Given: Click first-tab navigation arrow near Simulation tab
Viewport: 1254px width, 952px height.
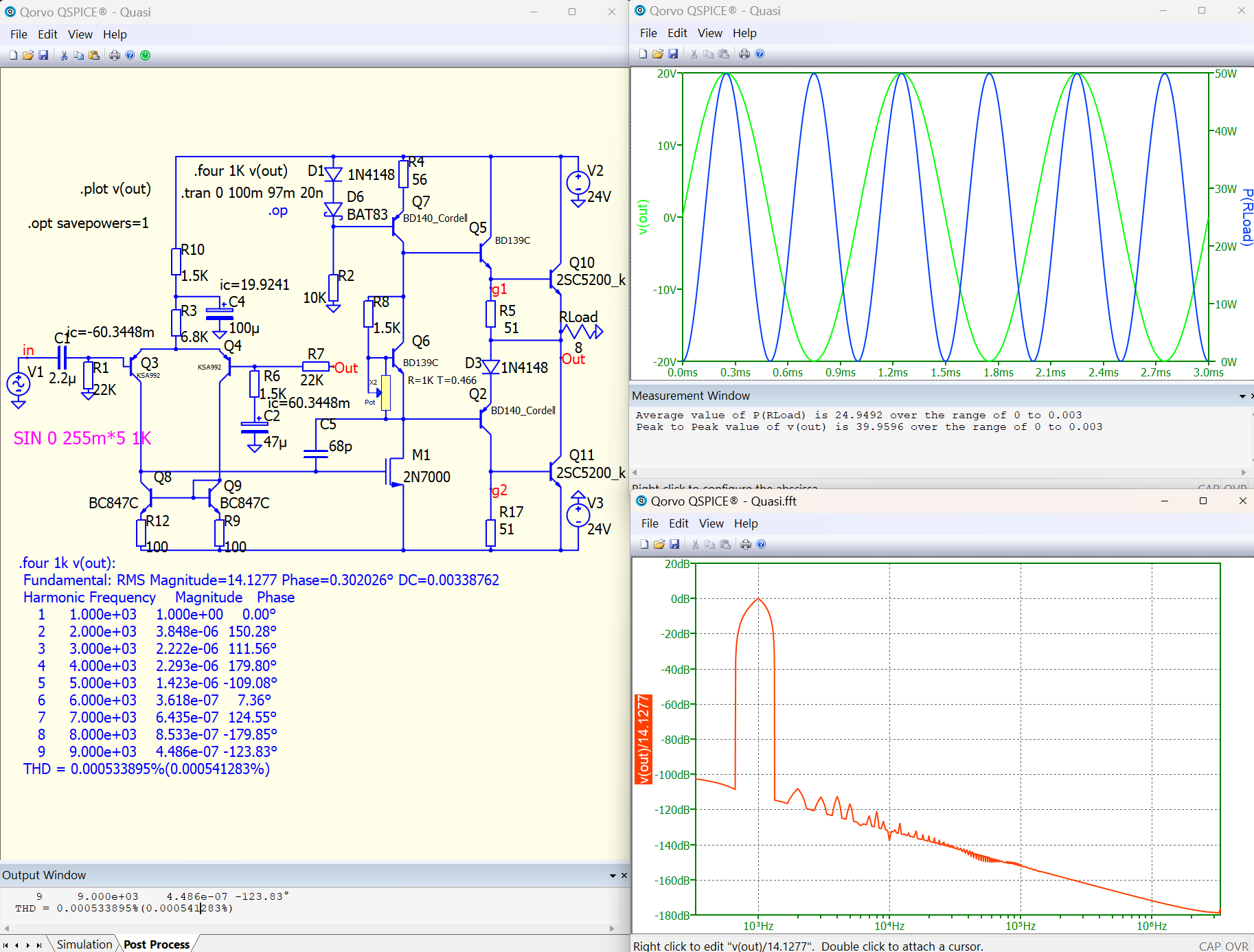Looking at the screenshot, I should 5,945.
